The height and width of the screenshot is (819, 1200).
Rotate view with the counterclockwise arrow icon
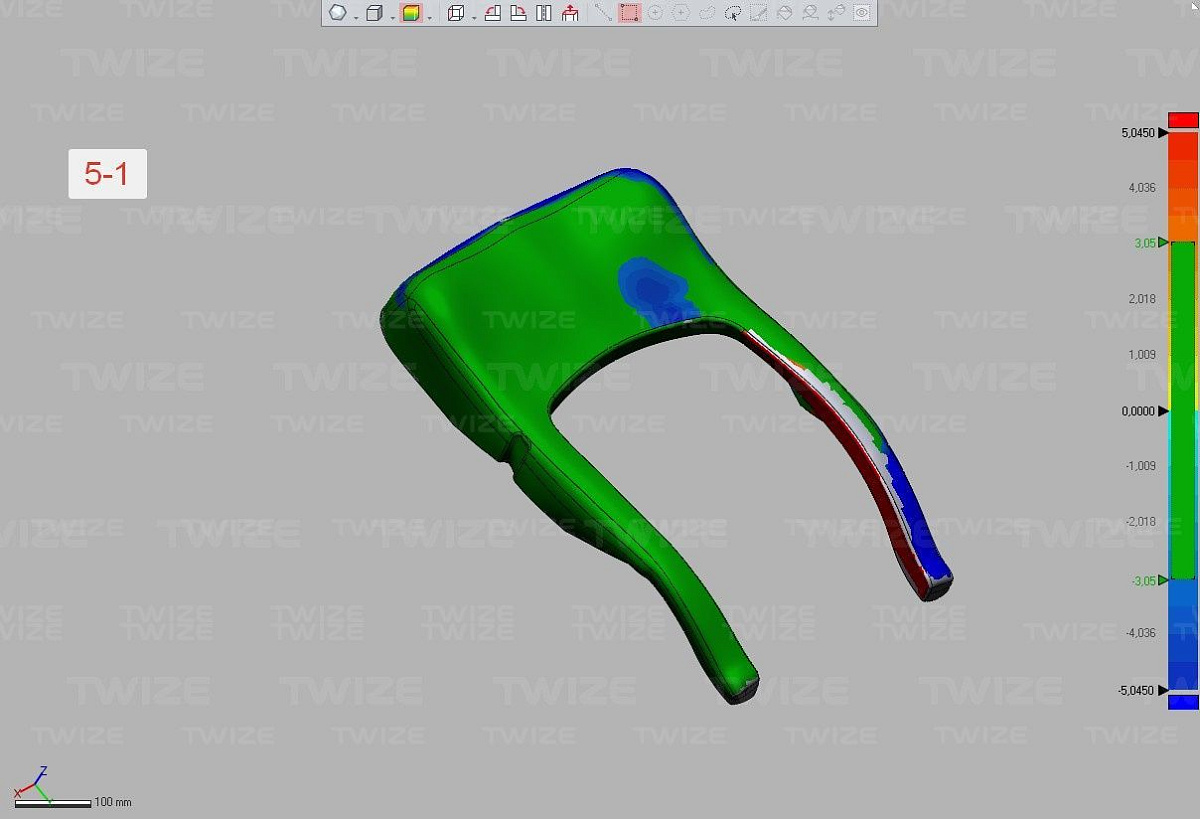point(492,13)
